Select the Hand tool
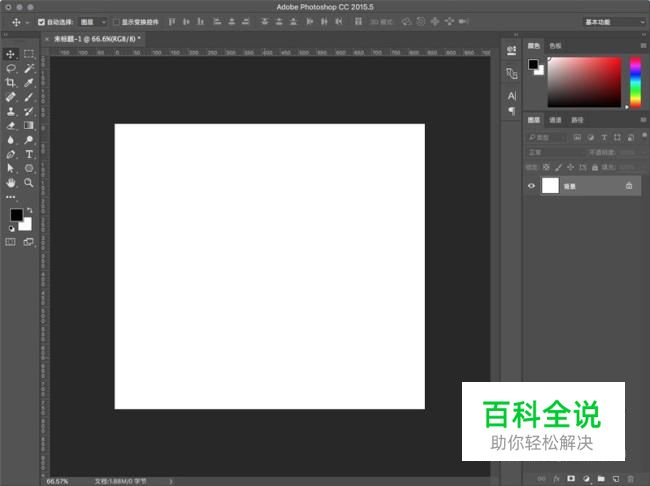This screenshot has height=486, width=650. point(11,184)
